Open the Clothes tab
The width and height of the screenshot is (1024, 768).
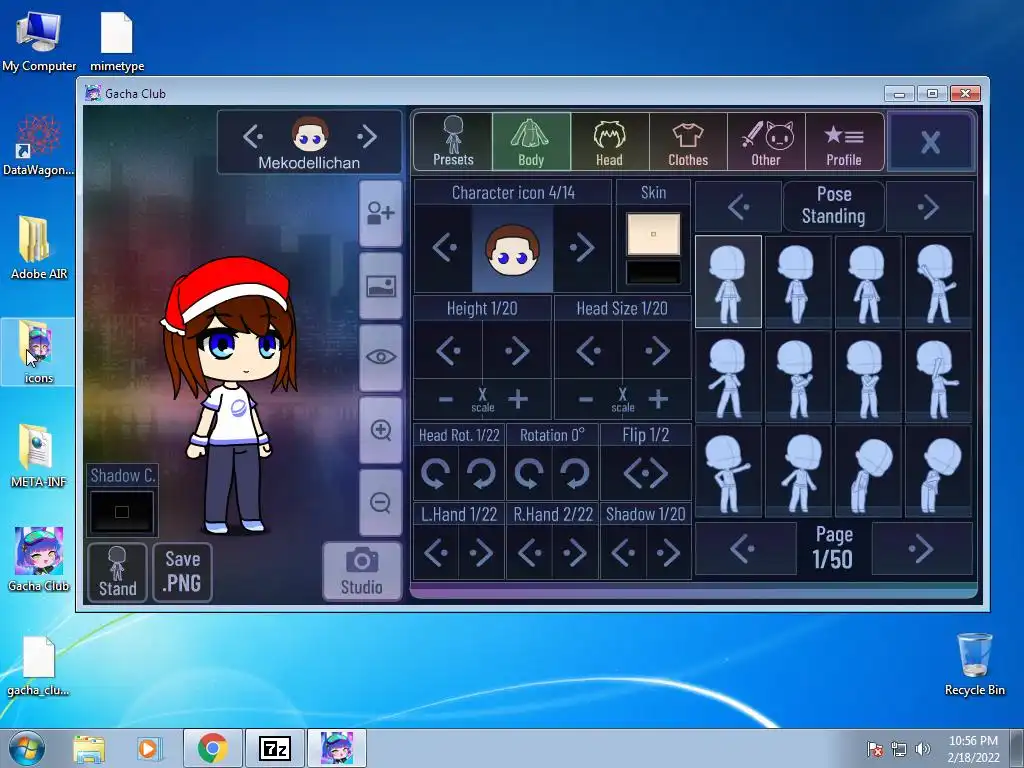pos(688,142)
